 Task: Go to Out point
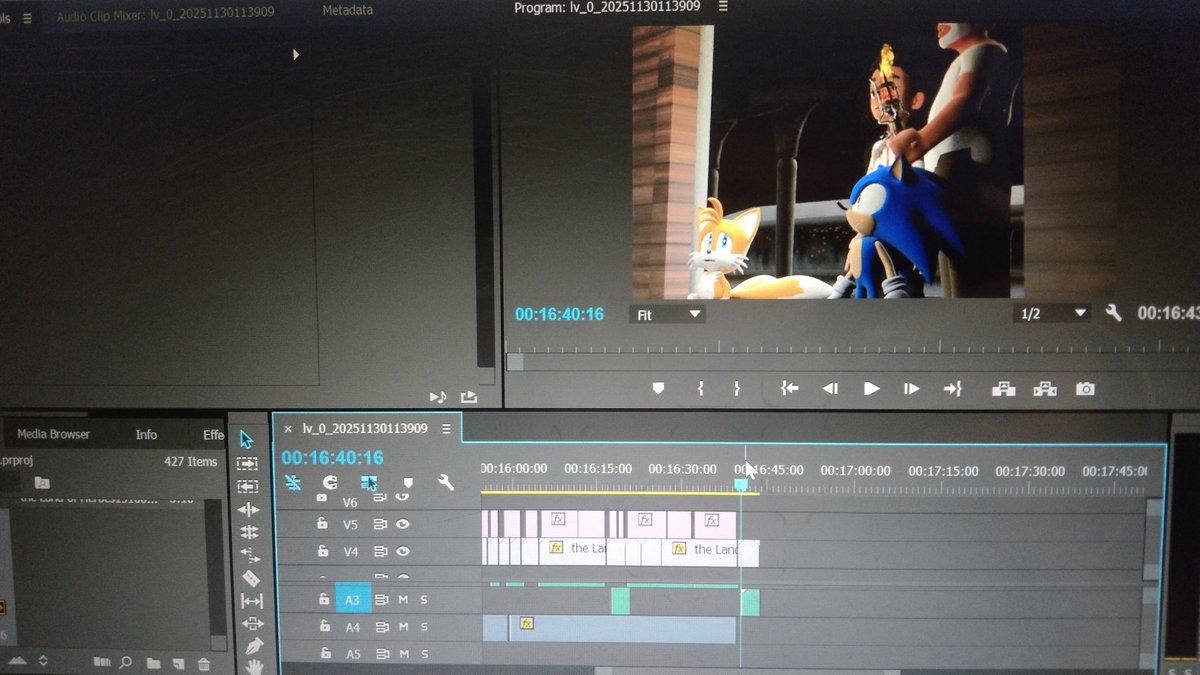(952, 388)
